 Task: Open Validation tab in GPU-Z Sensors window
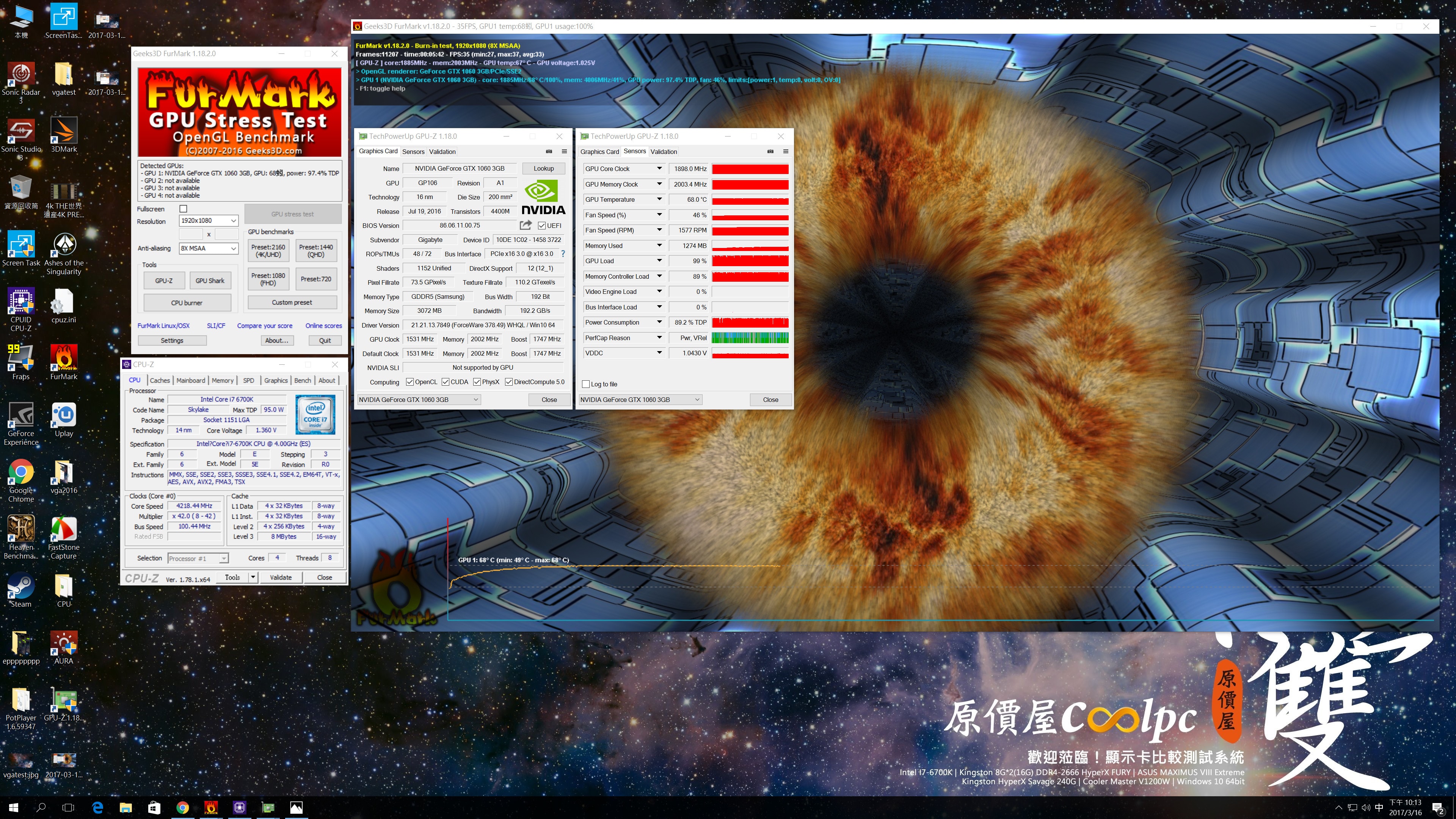click(664, 152)
